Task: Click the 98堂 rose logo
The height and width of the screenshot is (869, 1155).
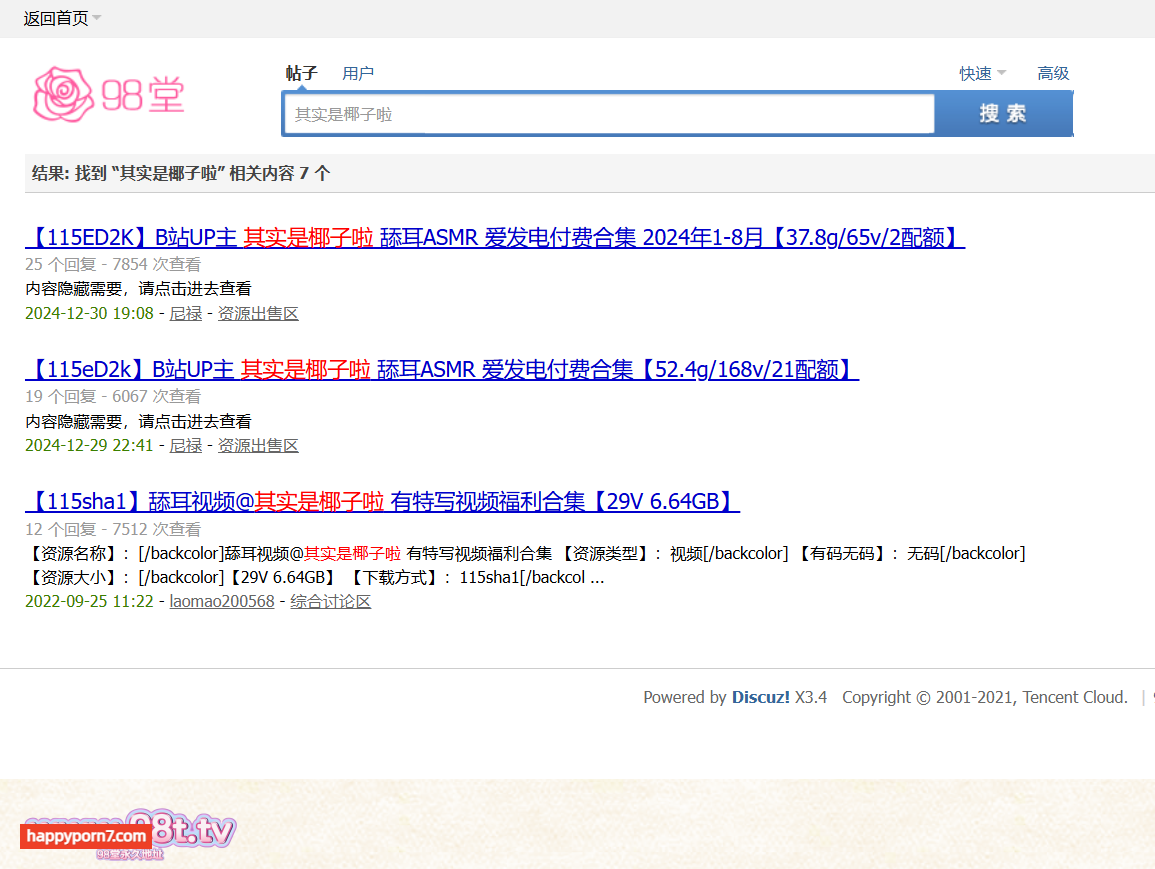Action: pos(108,95)
